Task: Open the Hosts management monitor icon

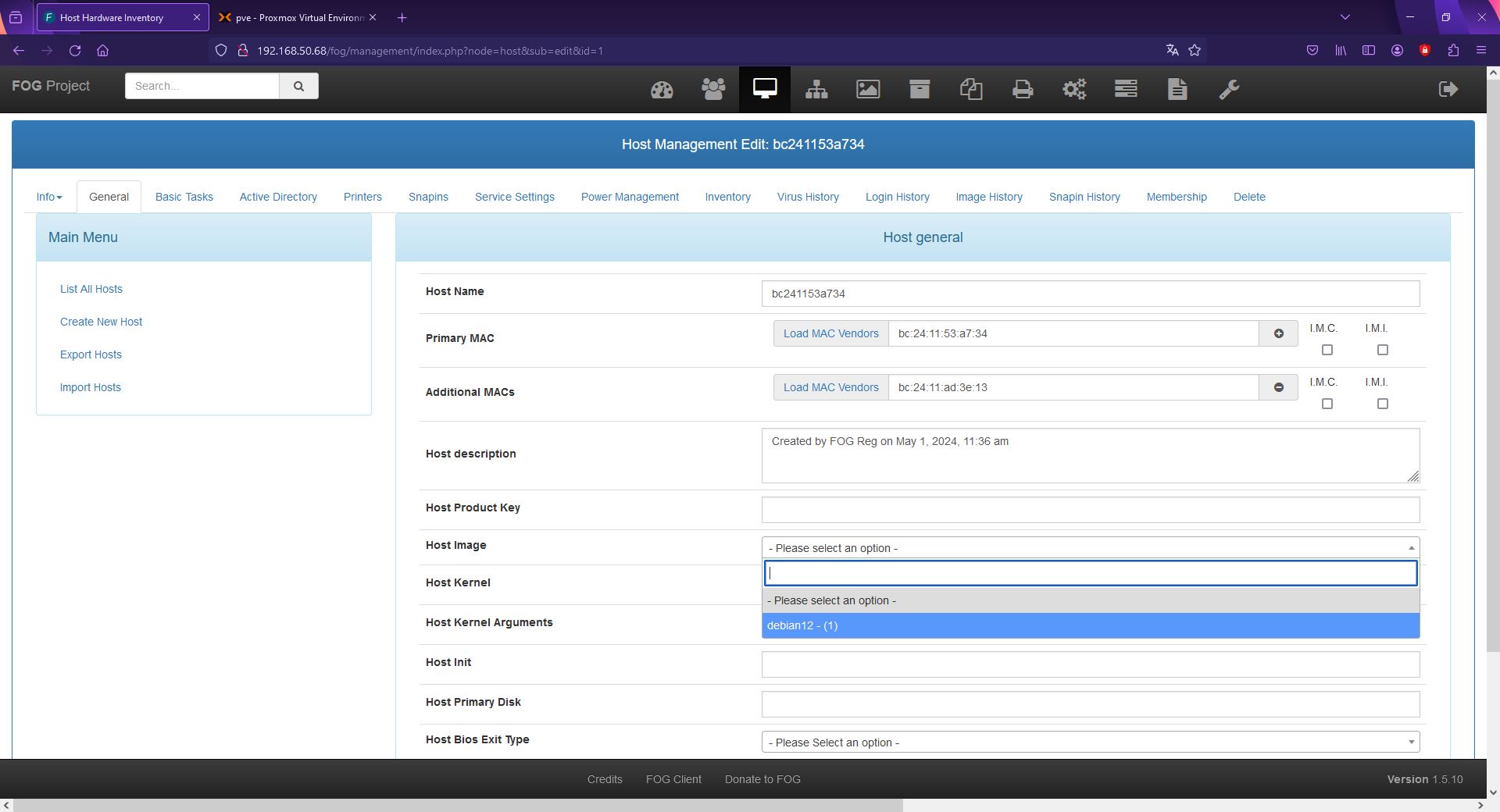Action: click(x=765, y=89)
